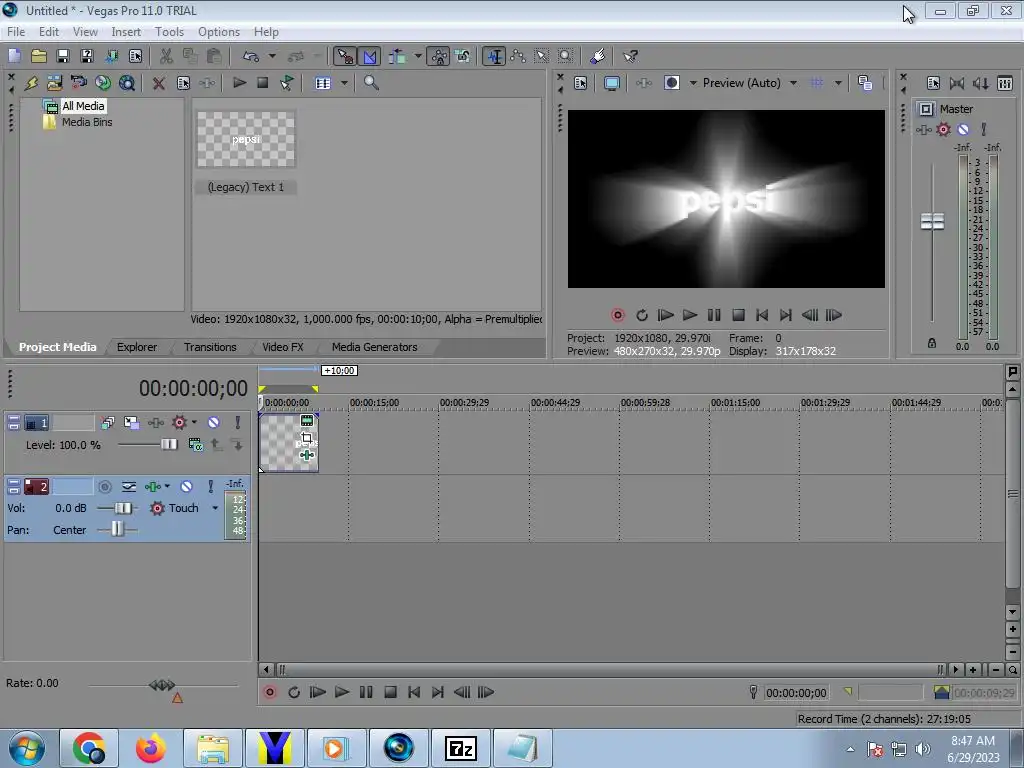Screen dimensions: 1024x768
Task: Toggle Split Screen View in preview toolbar
Action: click(x=671, y=83)
